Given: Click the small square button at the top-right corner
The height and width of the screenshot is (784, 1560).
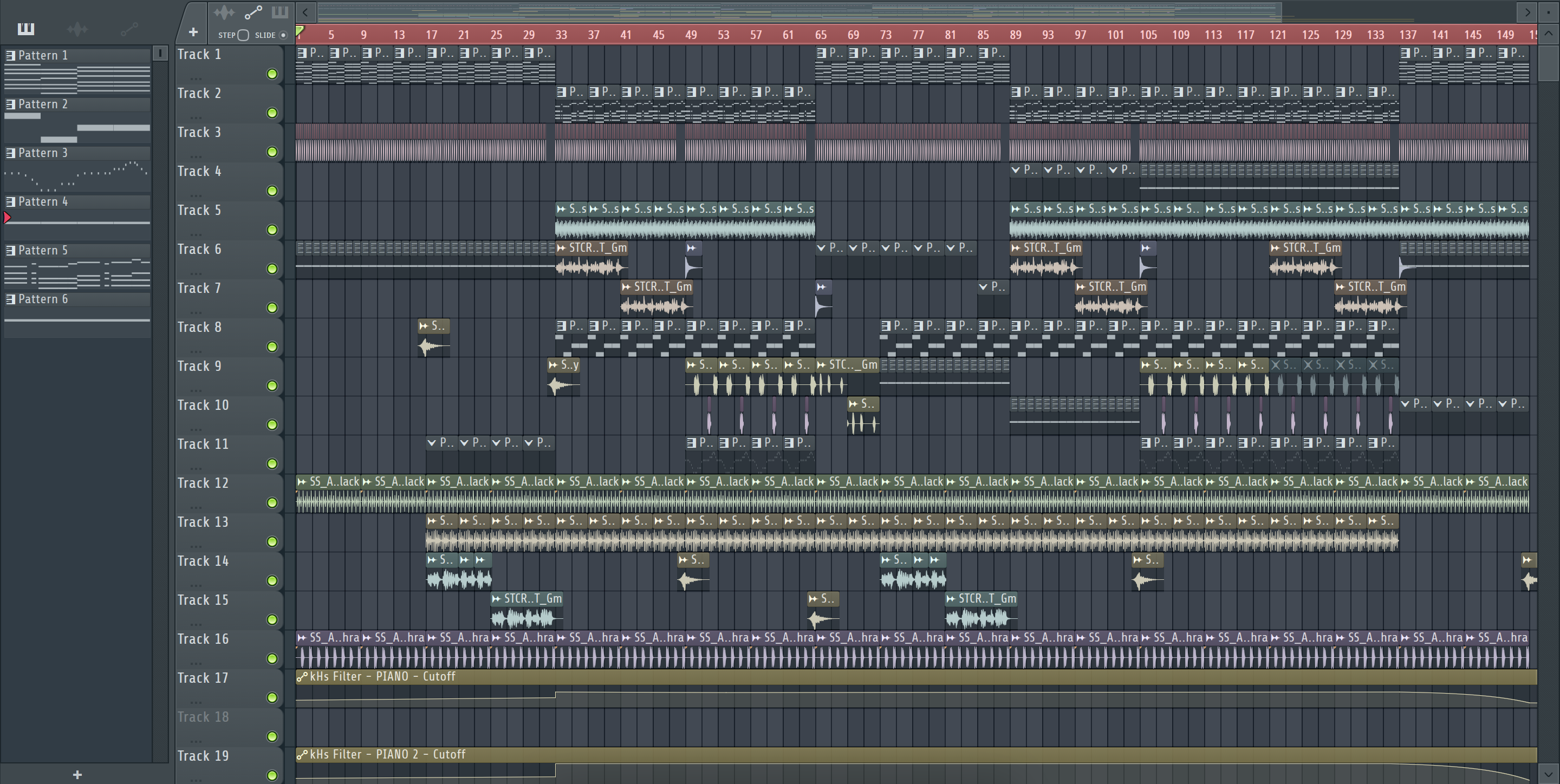Looking at the screenshot, I should pyautogui.click(x=1549, y=11).
